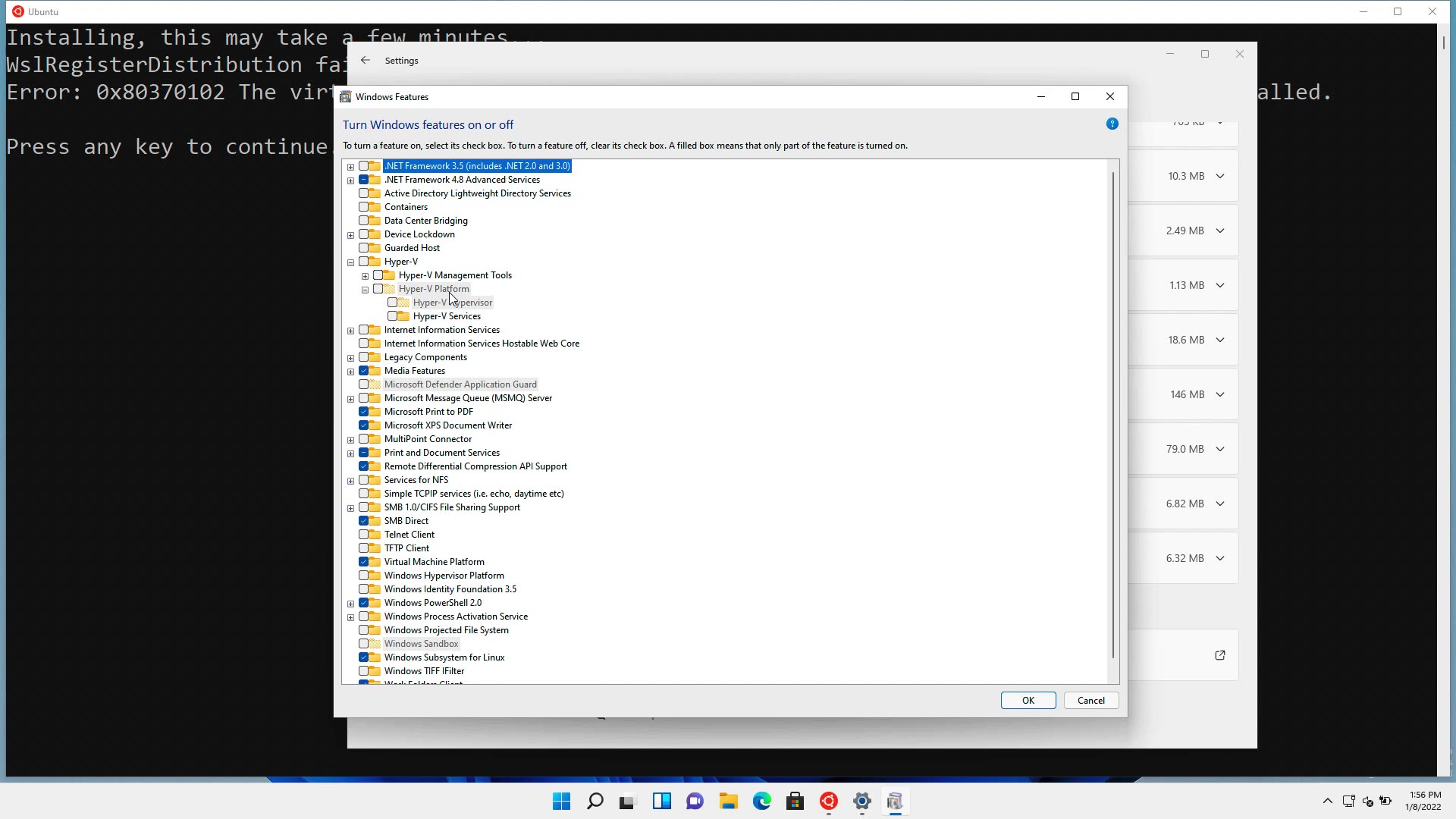Click OK to apply feature changes
This screenshot has height=819, width=1456.
point(1028,700)
